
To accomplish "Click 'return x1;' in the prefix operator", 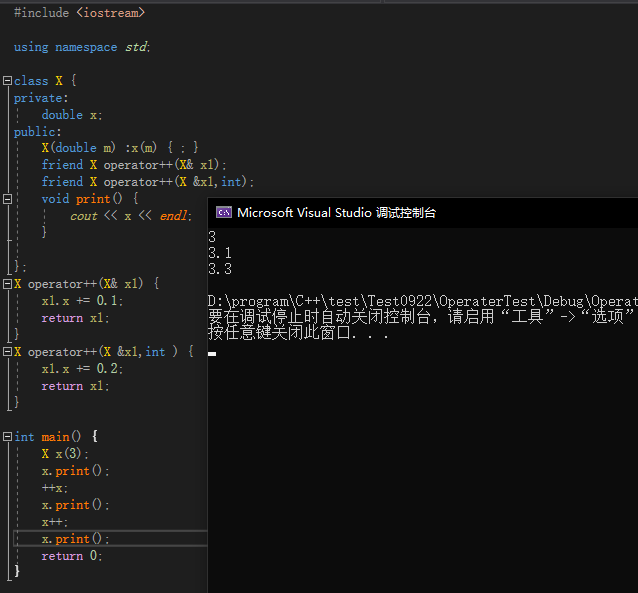I will click(x=75, y=318).
